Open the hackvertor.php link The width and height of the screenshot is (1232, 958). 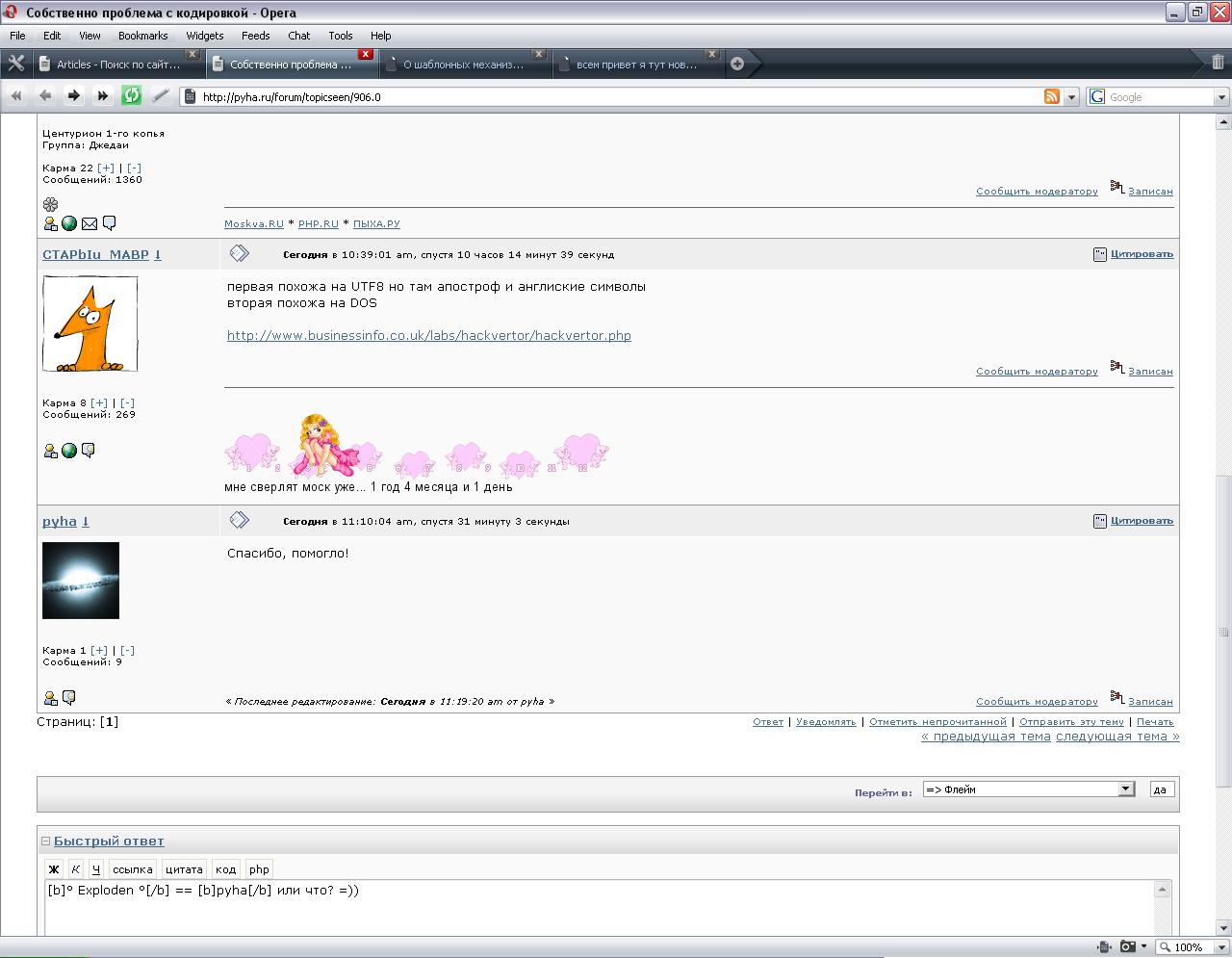tap(428, 336)
